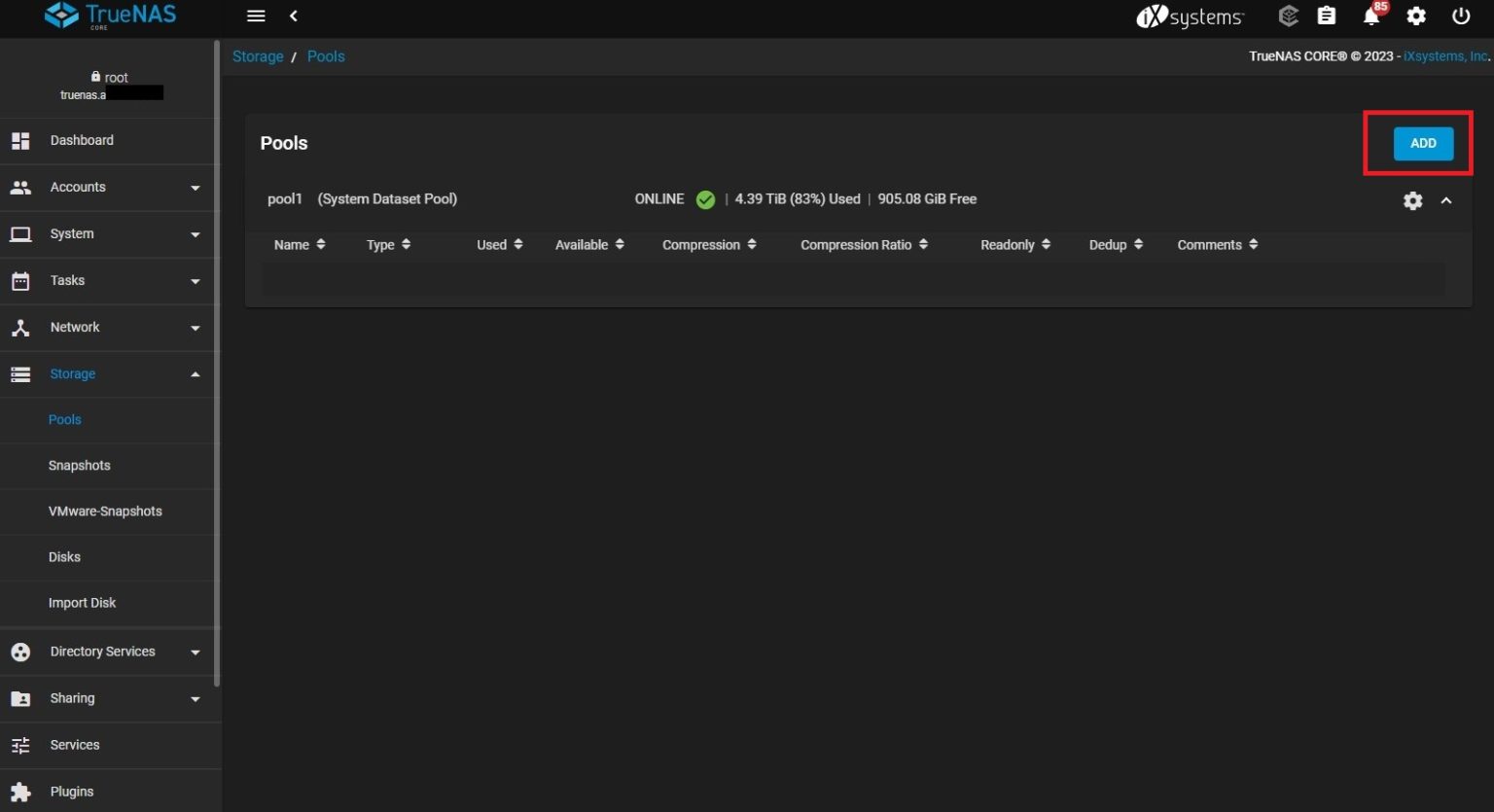The height and width of the screenshot is (812, 1494).
Task: Open the Snapshots page
Action: [80, 465]
